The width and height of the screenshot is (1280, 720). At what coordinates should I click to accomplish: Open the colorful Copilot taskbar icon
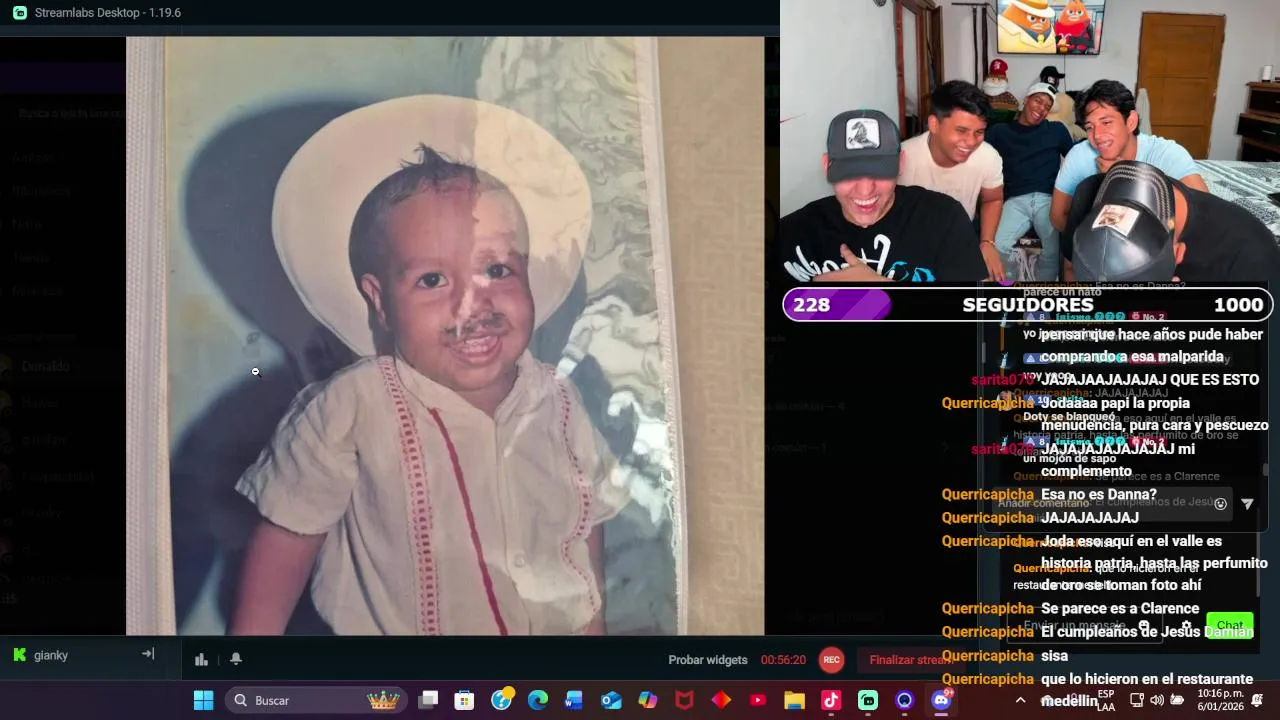[x=648, y=700]
